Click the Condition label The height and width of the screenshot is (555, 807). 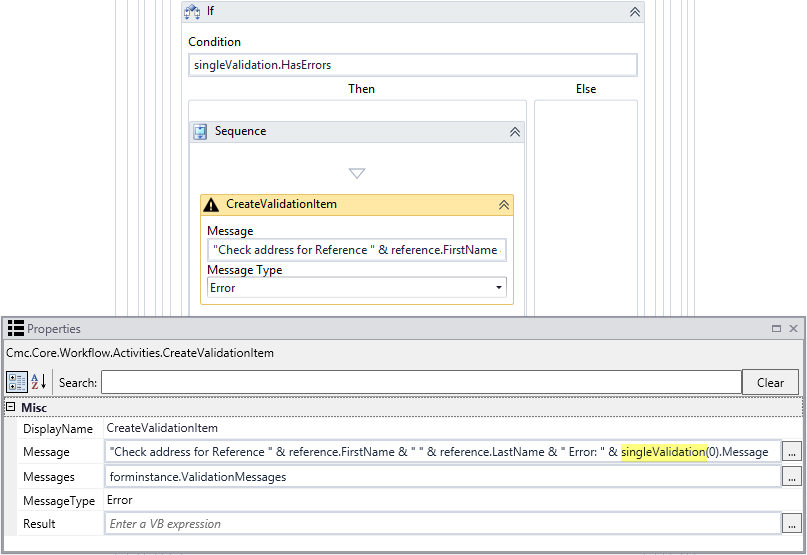click(214, 42)
